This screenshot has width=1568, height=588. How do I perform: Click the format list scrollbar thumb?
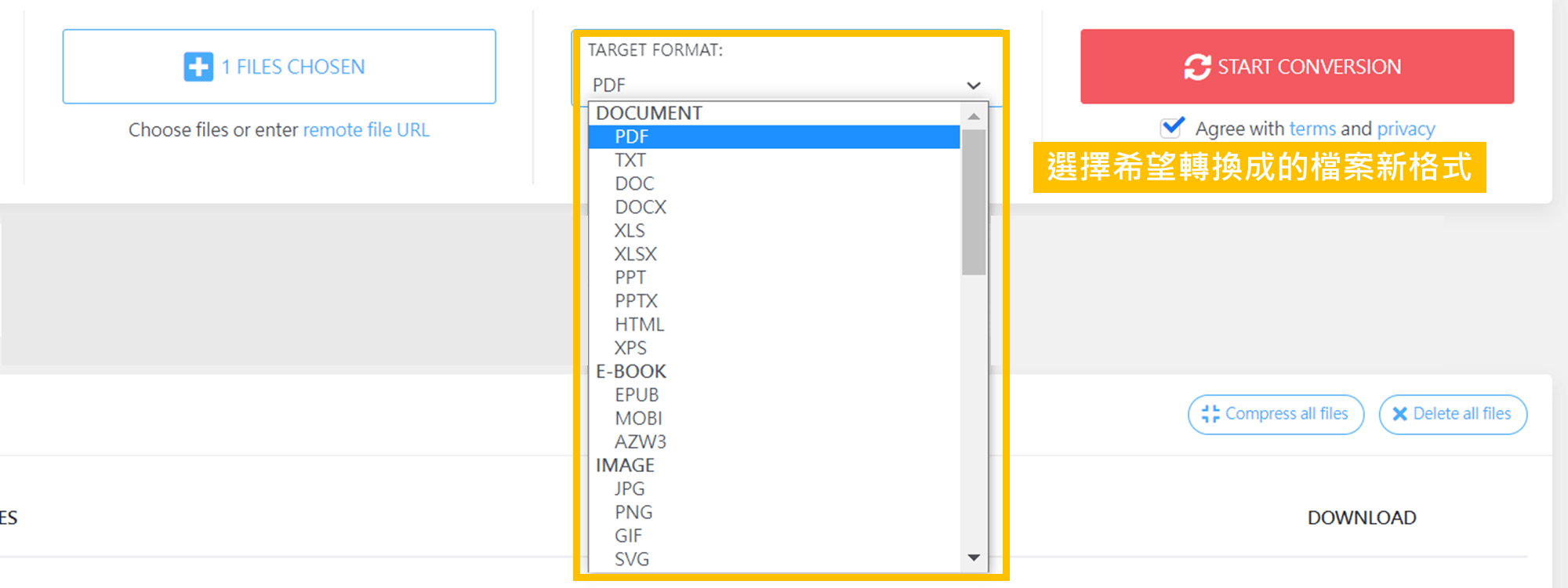coord(974,202)
